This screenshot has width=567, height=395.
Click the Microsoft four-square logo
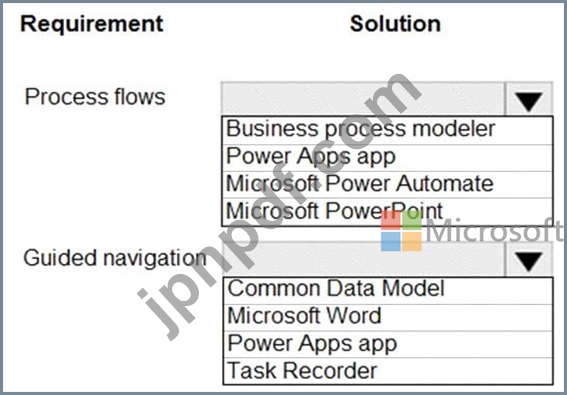click(x=401, y=231)
